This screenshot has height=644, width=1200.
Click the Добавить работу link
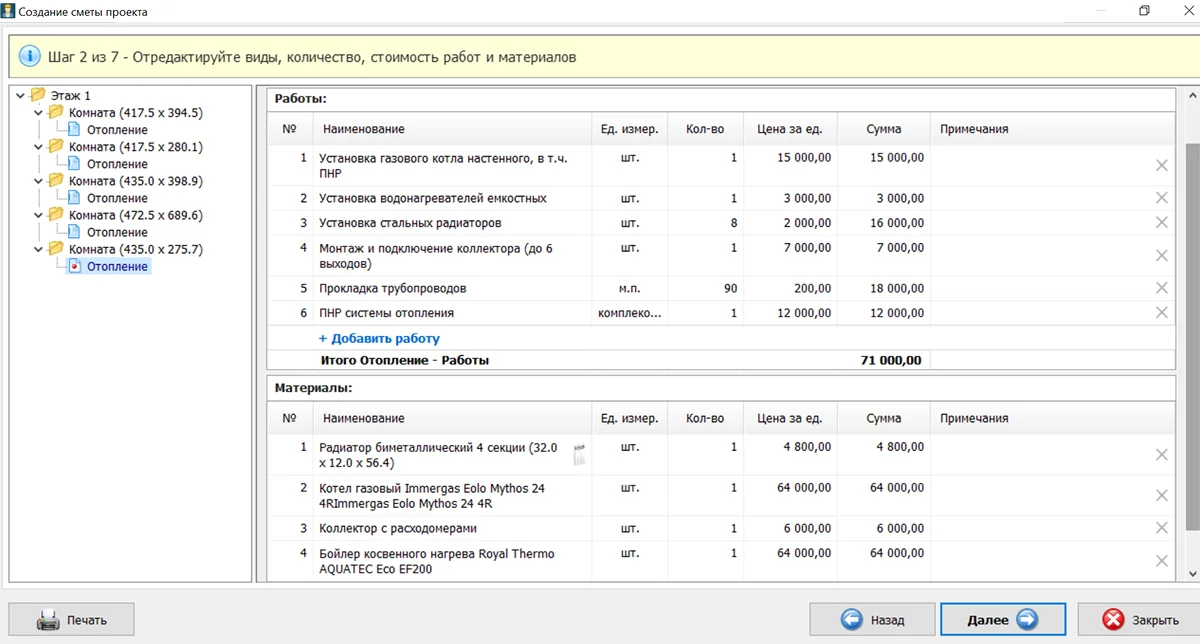coord(379,339)
